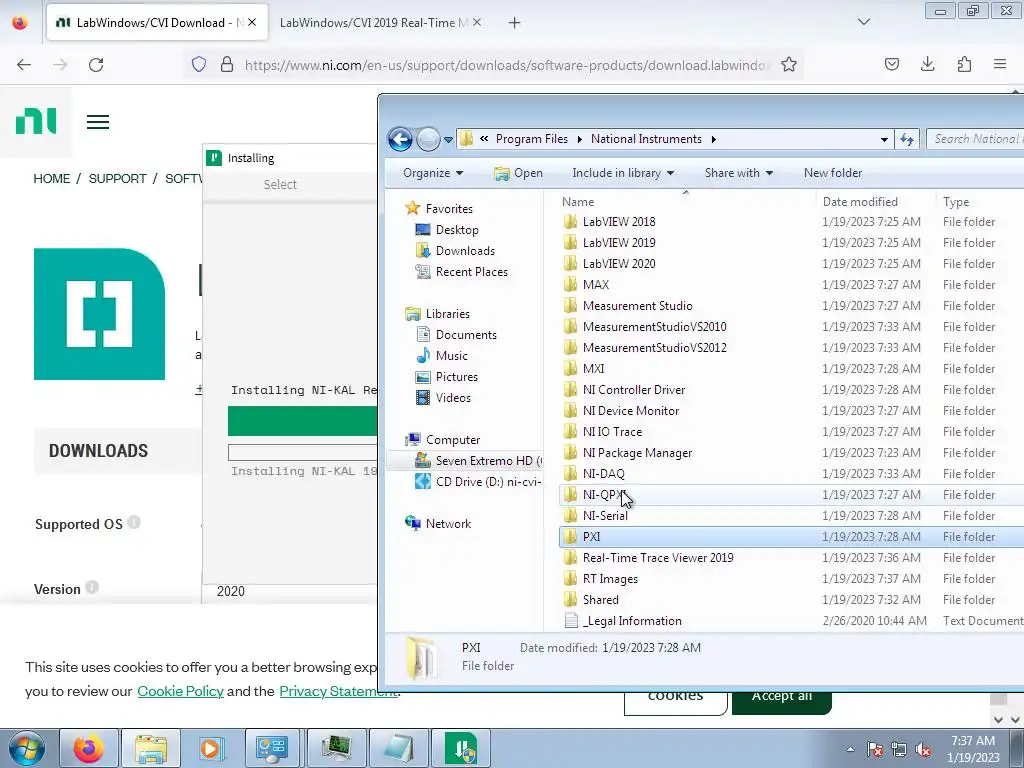Click the tracking protection shield icon
Viewport: 1024px width, 768px height.
point(199,65)
